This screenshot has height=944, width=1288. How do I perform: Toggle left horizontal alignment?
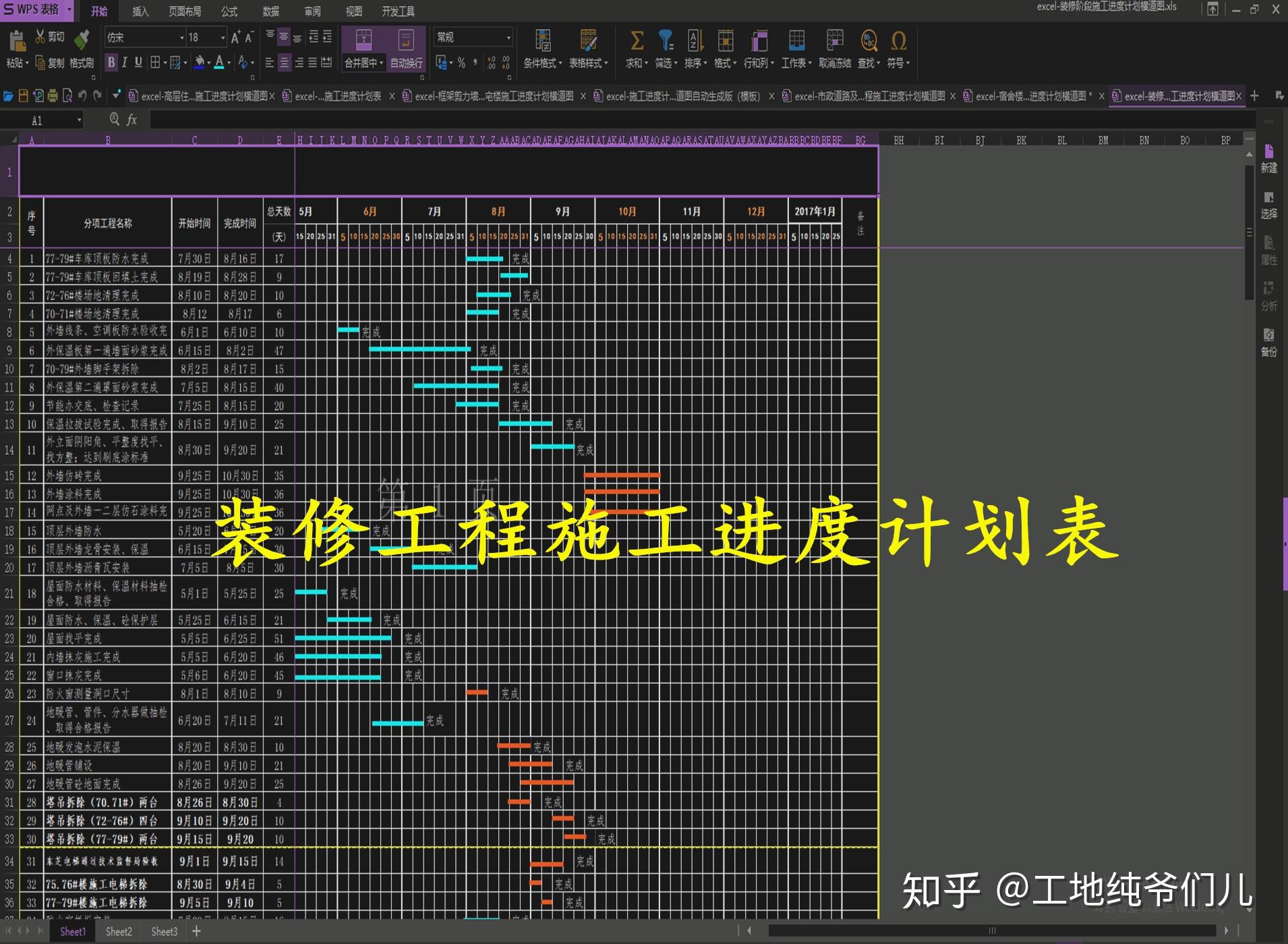pos(270,63)
